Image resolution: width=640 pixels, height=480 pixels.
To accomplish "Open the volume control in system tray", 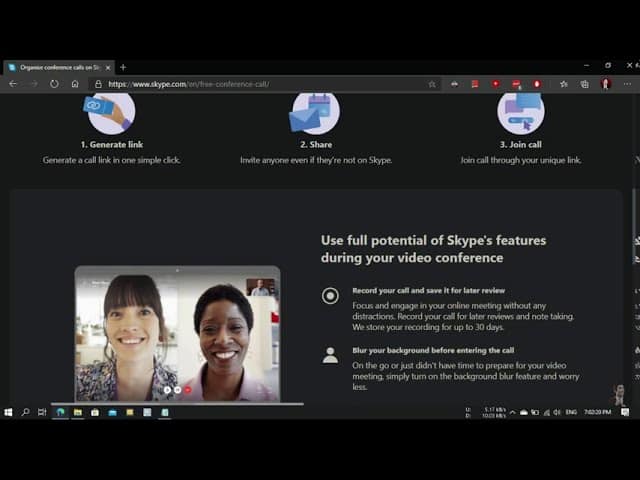I will click(557, 412).
